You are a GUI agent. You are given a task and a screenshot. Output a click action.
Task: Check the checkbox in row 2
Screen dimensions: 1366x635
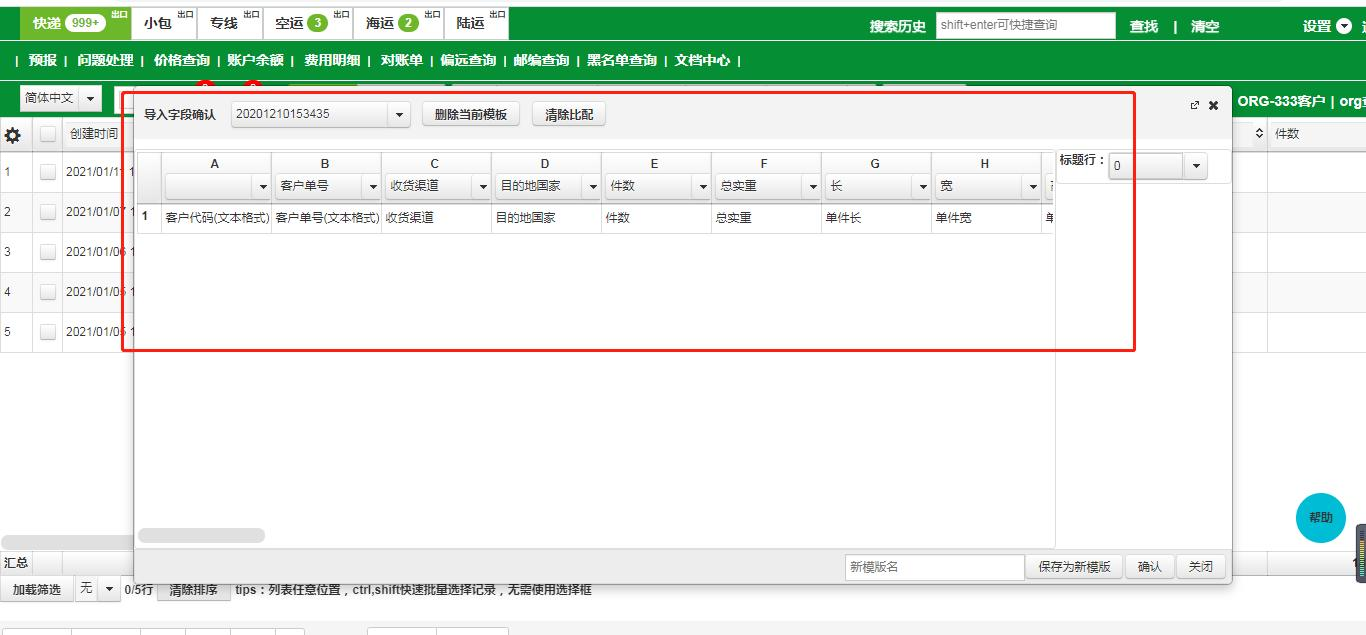click(48, 212)
